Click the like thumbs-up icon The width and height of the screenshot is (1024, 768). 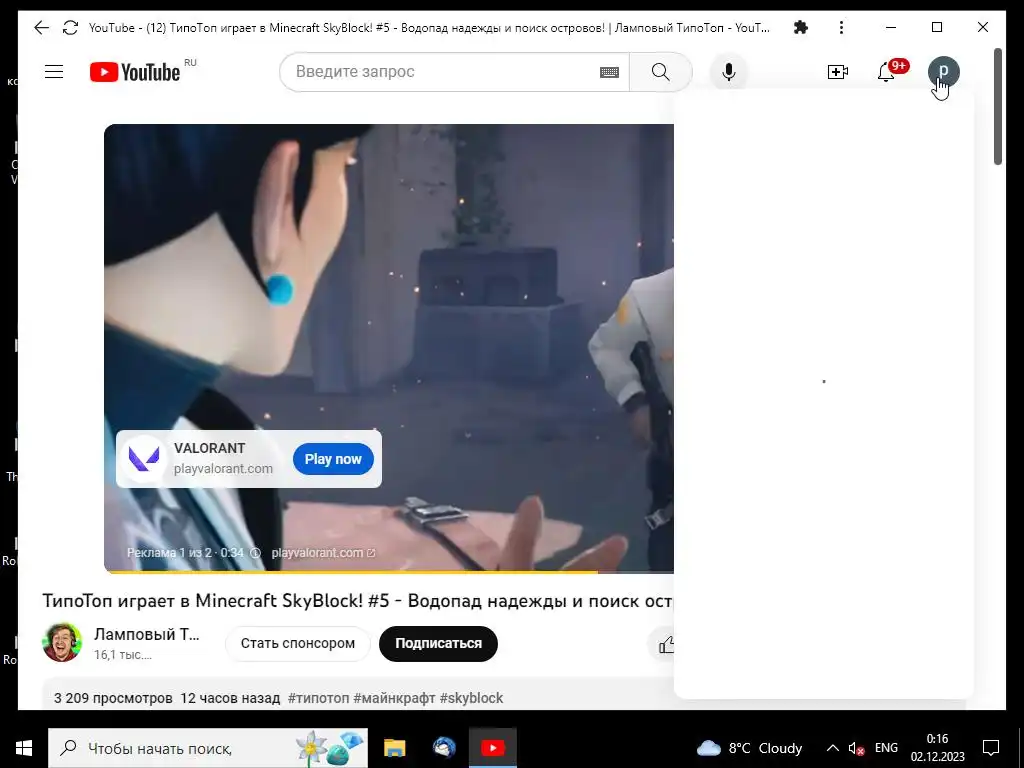pyautogui.click(x=666, y=645)
